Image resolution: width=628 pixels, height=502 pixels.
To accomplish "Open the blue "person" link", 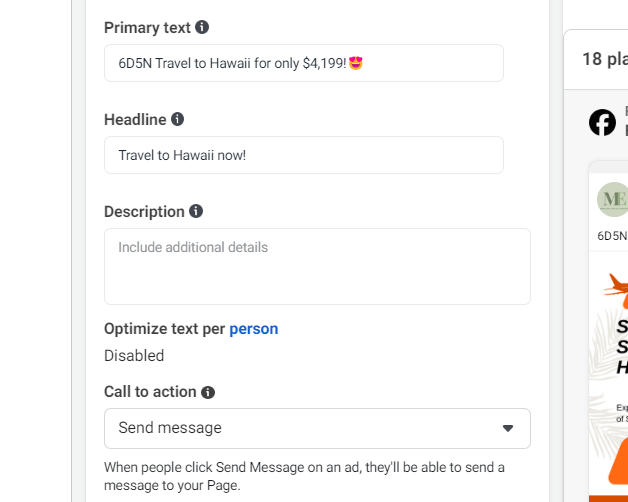I will (x=254, y=328).
